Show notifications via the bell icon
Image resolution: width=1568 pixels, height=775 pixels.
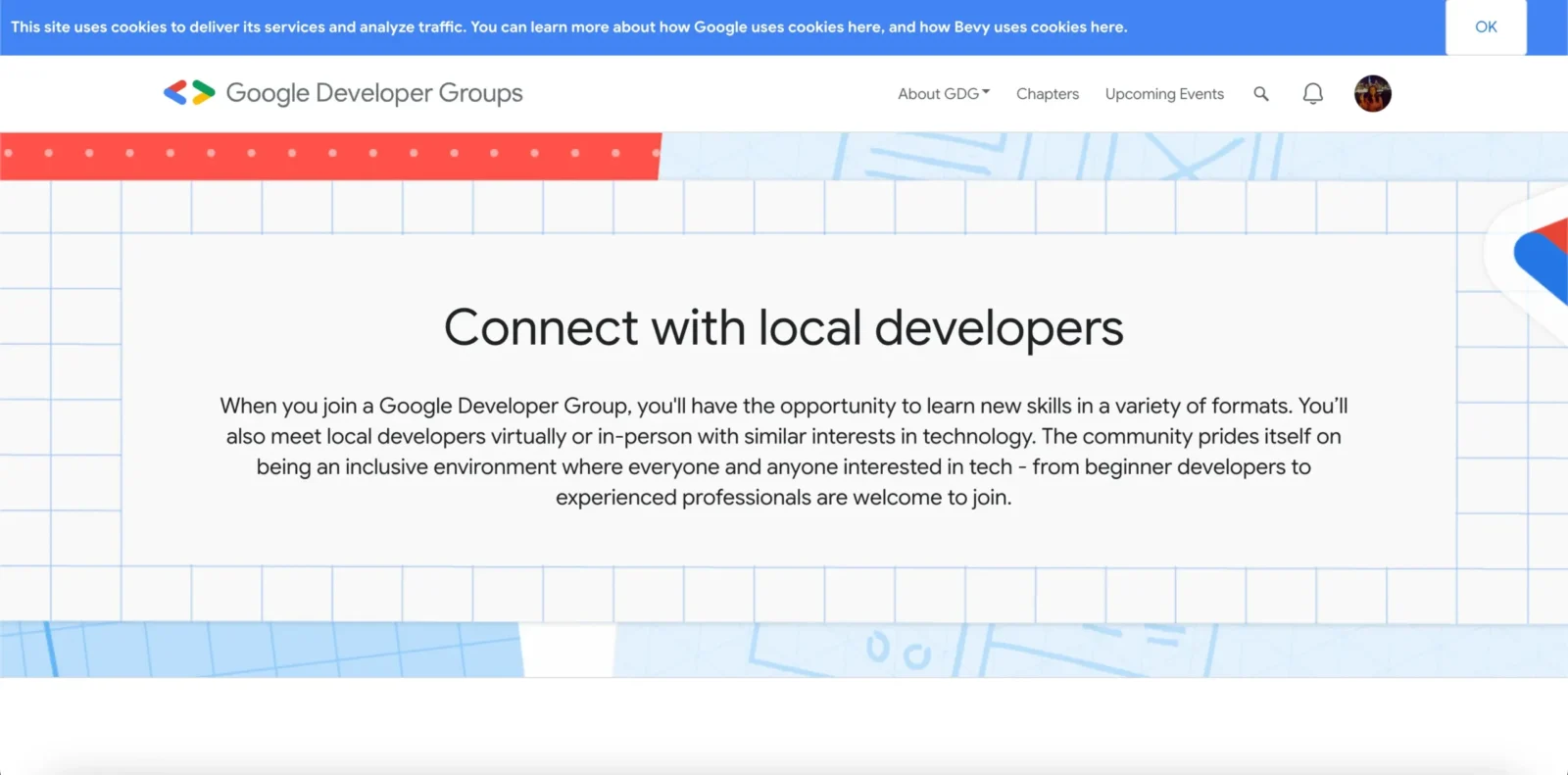click(x=1313, y=94)
